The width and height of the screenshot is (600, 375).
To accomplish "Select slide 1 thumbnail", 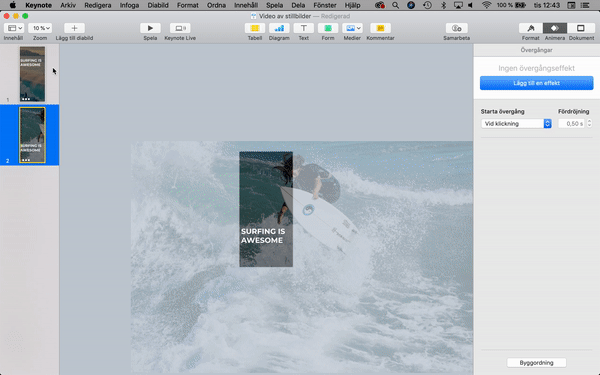I will coord(32,74).
